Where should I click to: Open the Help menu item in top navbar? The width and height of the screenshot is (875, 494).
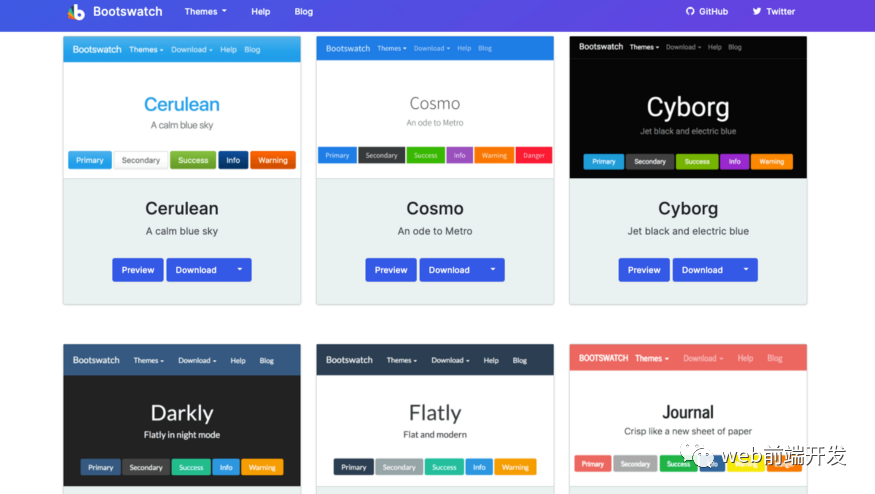click(x=261, y=12)
